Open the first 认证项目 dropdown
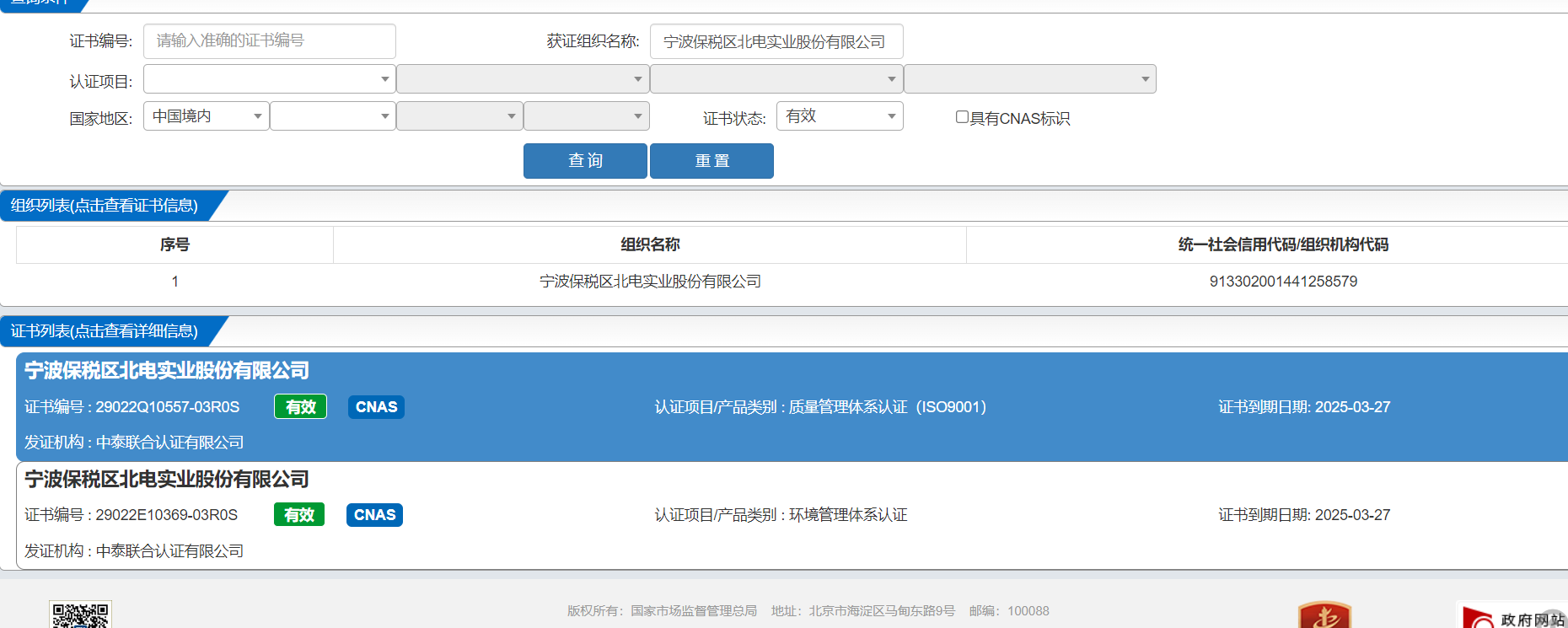 click(270, 79)
